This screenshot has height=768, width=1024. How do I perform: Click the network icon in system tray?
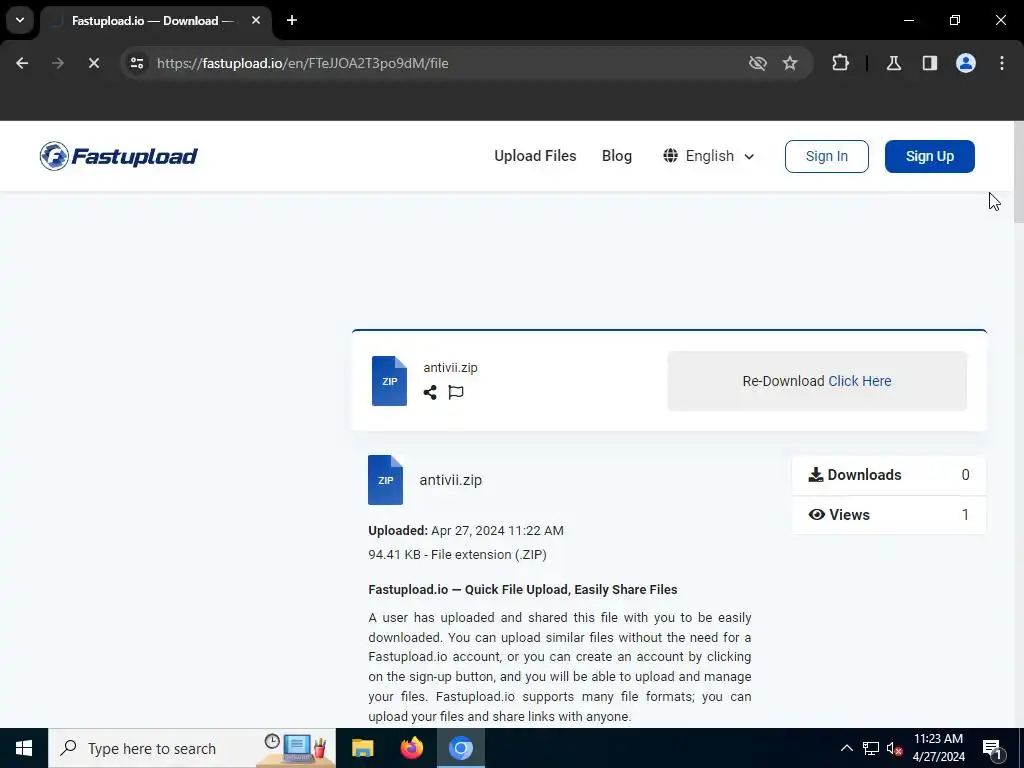point(871,748)
